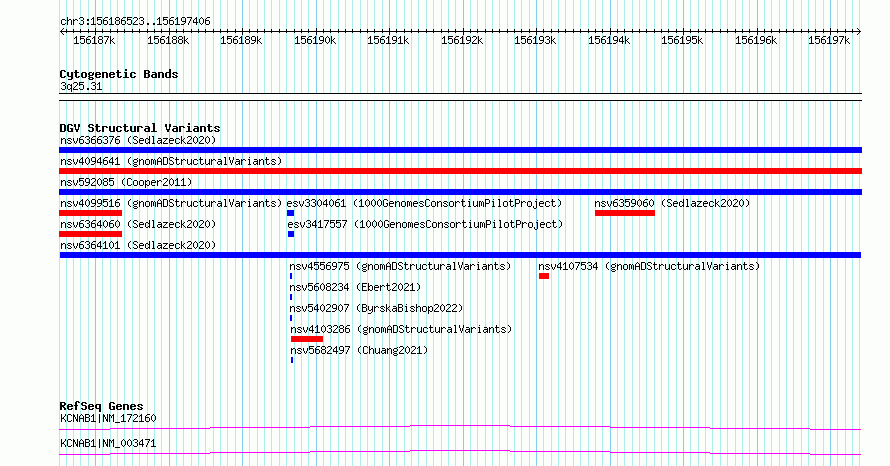Screen dimensions: 890x466
Task: Select the blue bar under nsv592085
Action: (460, 192)
